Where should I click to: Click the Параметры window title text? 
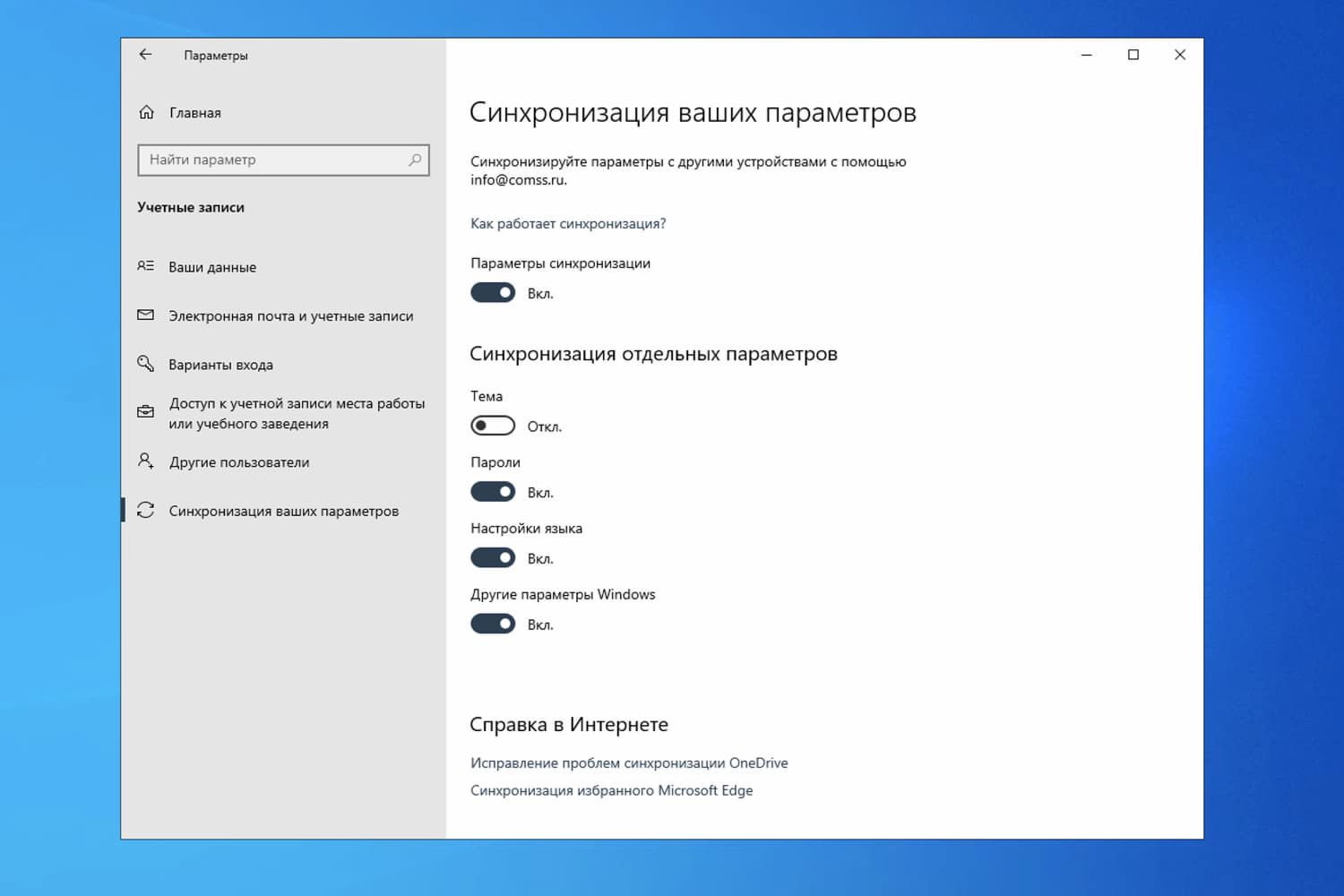point(216,56)
